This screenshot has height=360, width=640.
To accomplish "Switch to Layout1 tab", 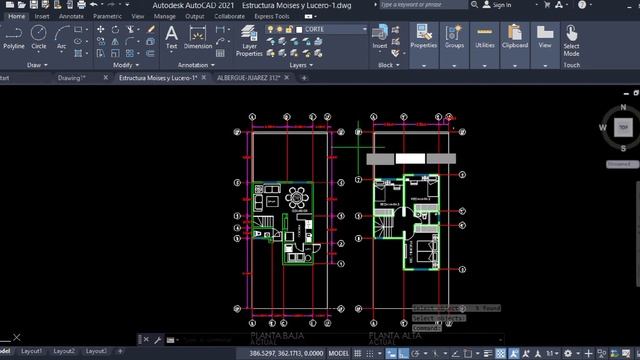I will [x=31, y=351].
